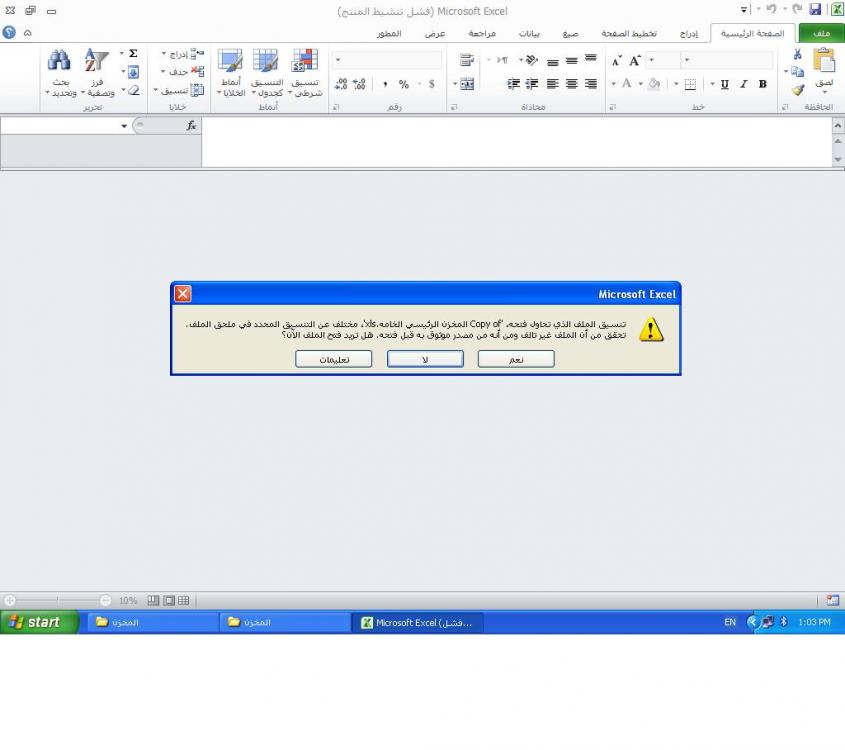
Task: Switch to Page Layout view in status bar
Action: (x=169, y=600)
